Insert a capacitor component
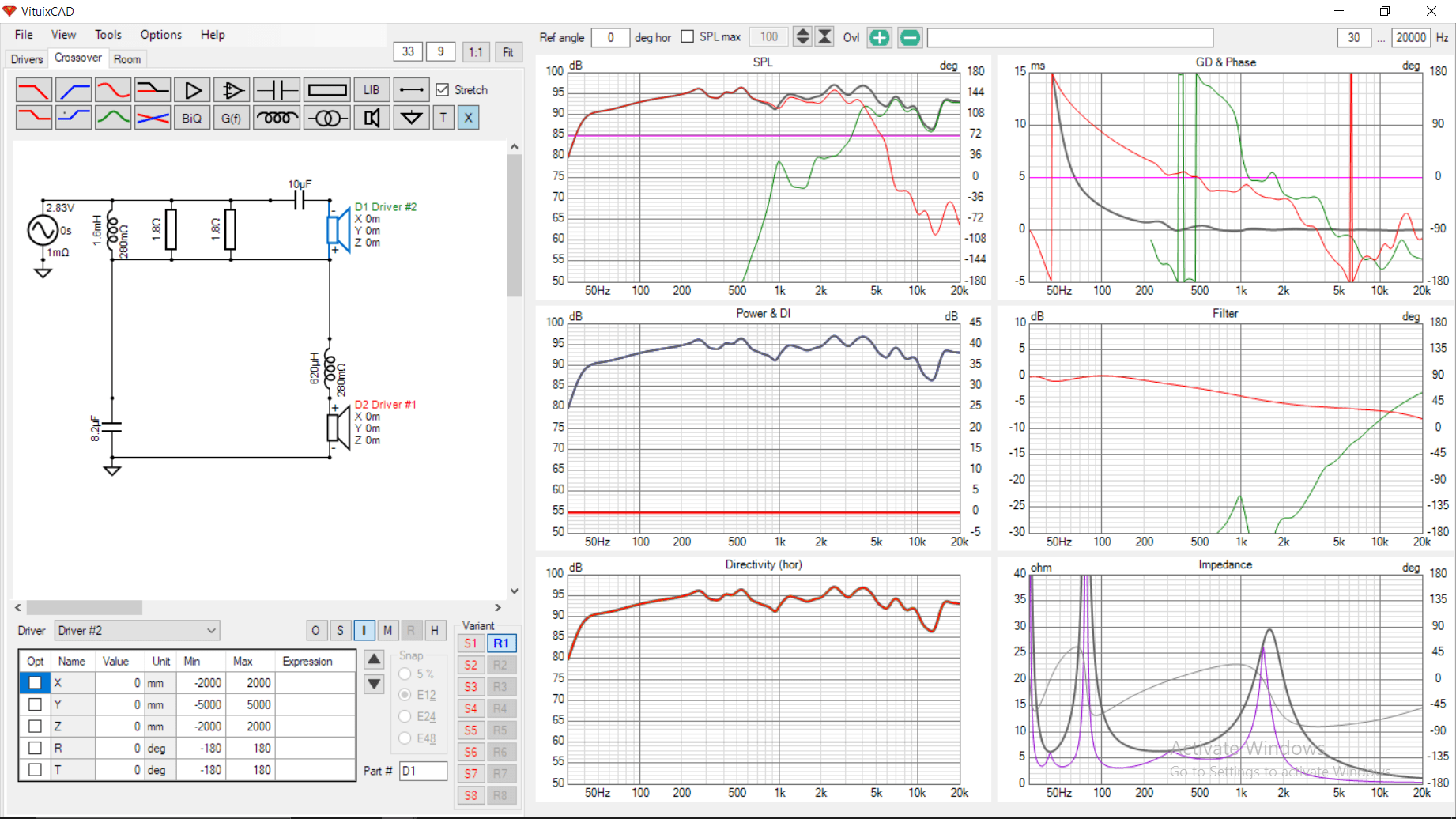Image resolution: width=1456 pixels, height=819 pixels. click(277, 90)
